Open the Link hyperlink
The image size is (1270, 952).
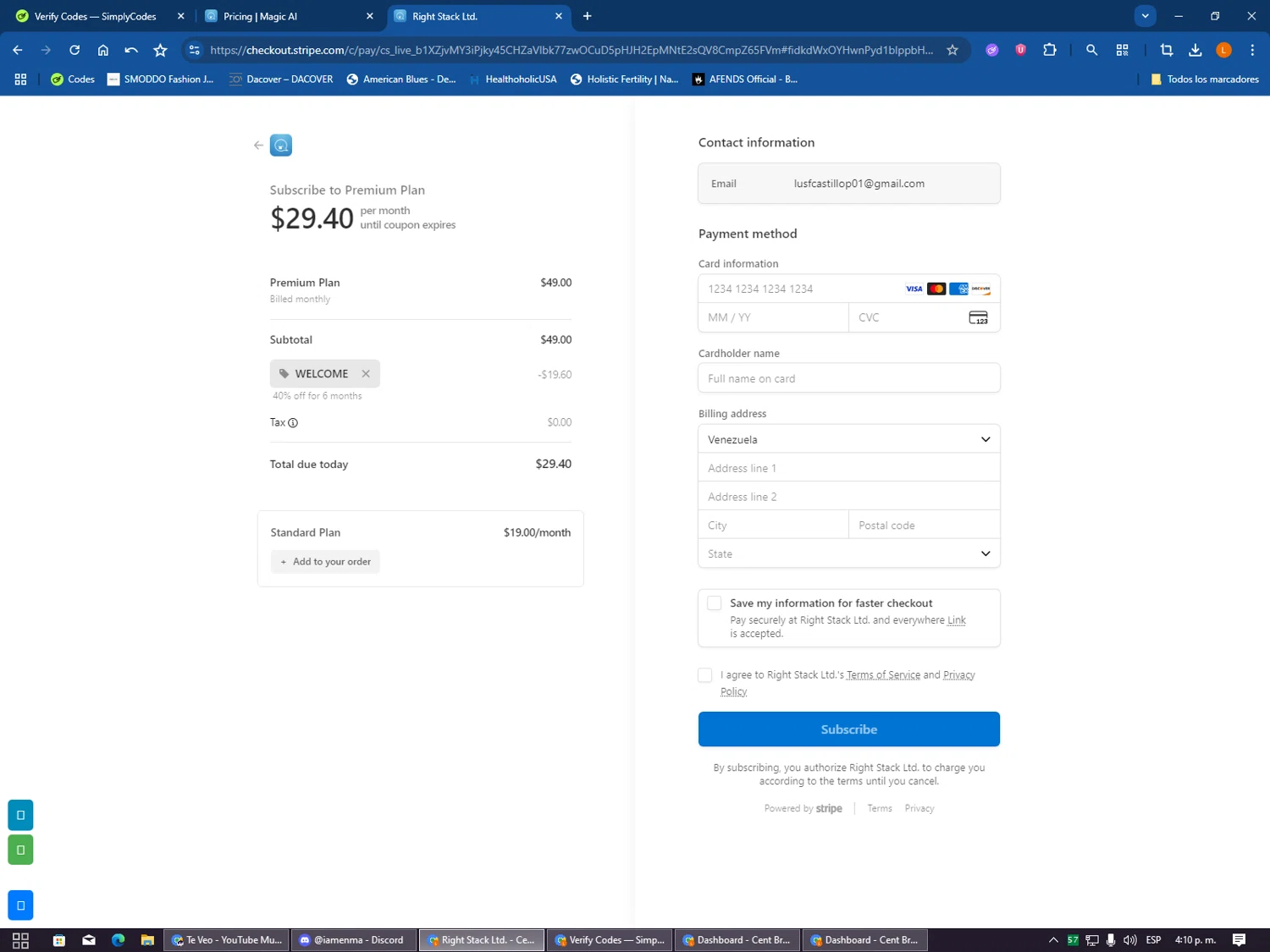coord(957,620)
